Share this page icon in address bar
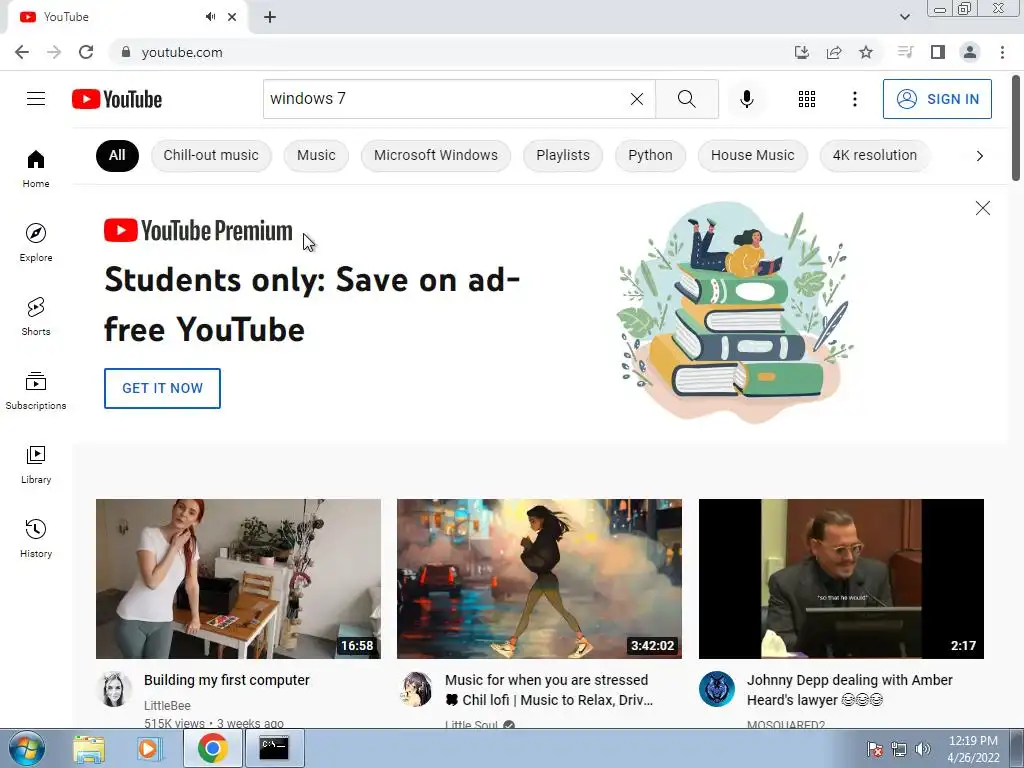The width and height of the screenshot is (1024, 768). pos(834,52)
